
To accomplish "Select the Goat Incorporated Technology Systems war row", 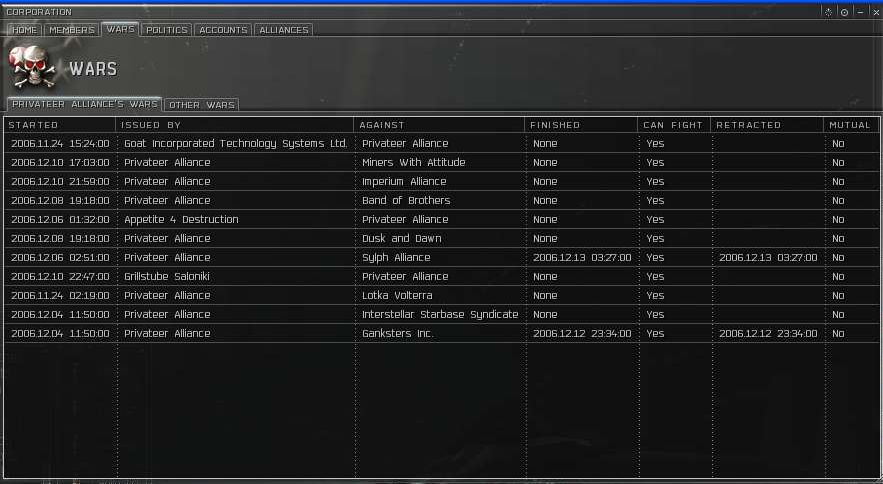I will 235,143.
